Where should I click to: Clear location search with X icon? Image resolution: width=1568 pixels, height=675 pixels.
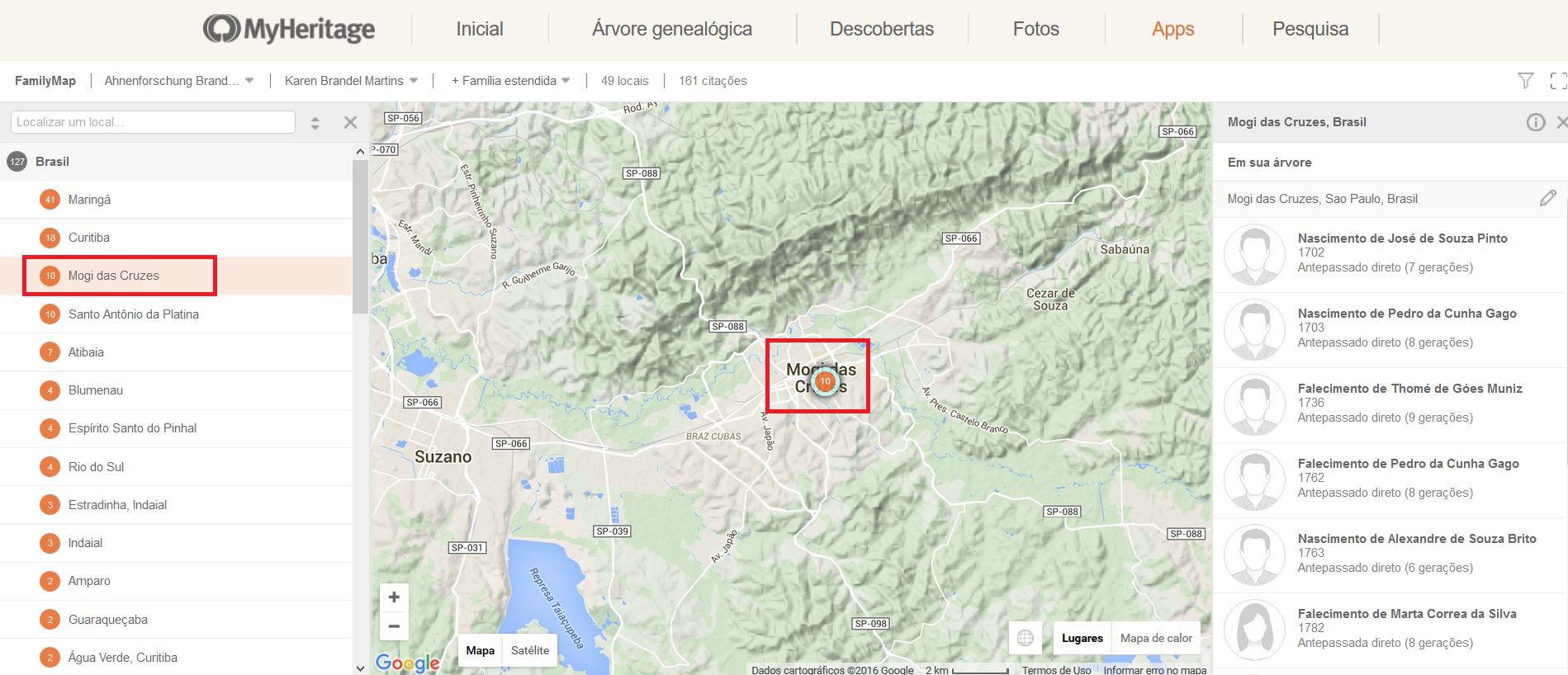350,122
